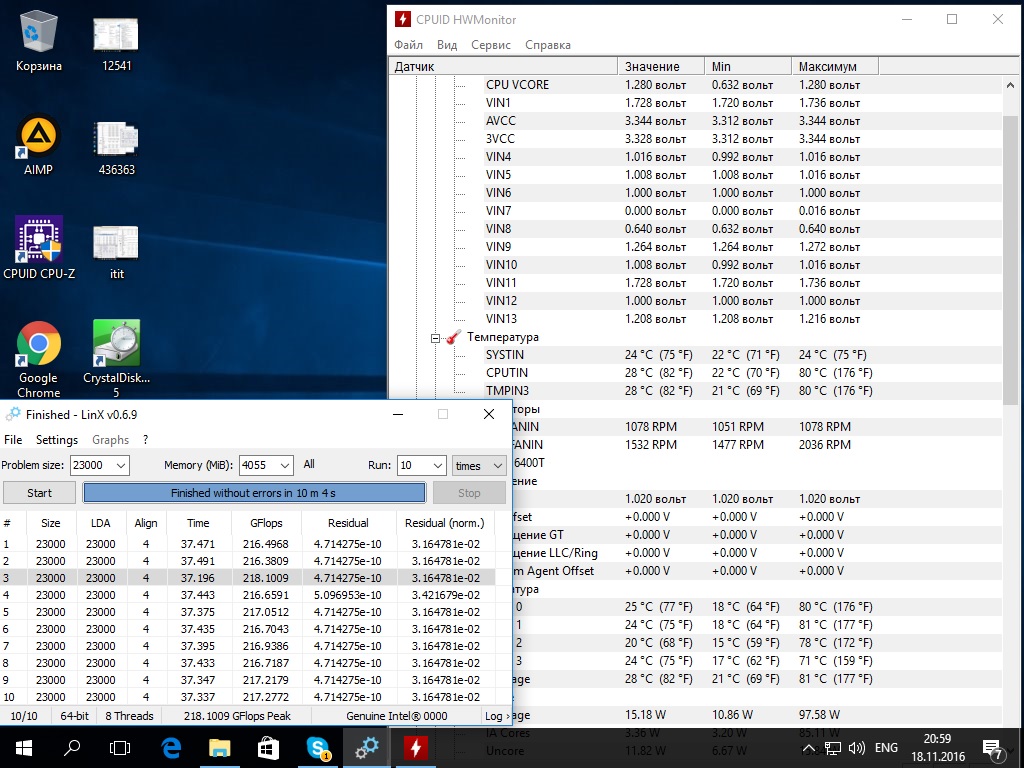Expand the Memory (MiB) dropdown
This screenshot has height=768, width=1024.
285,466
